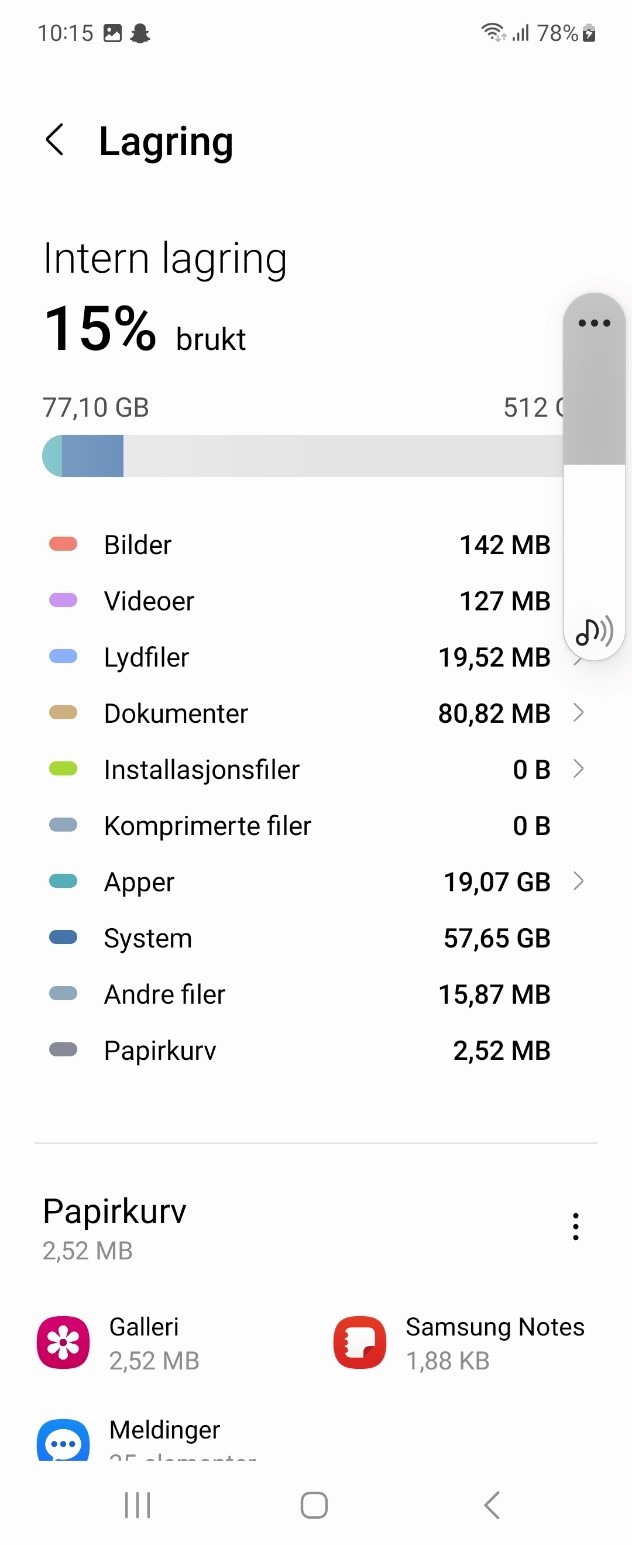Expand the Installasjonsfiler chevron arrow
The height and width of the screenshot is (1545, 632).
point(578,769)
